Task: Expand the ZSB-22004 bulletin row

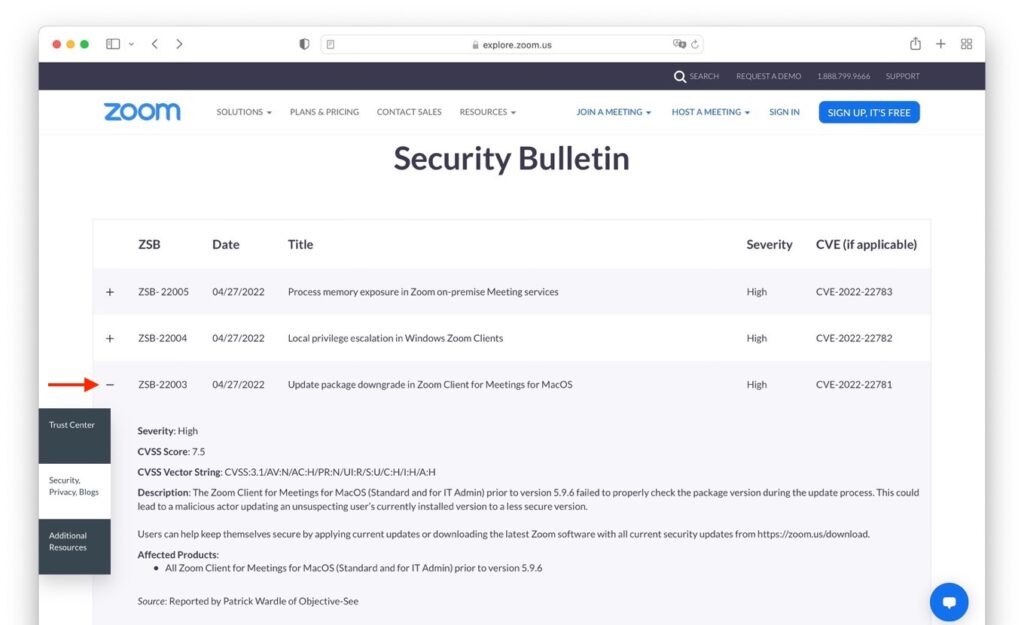Action: point(110,339)
